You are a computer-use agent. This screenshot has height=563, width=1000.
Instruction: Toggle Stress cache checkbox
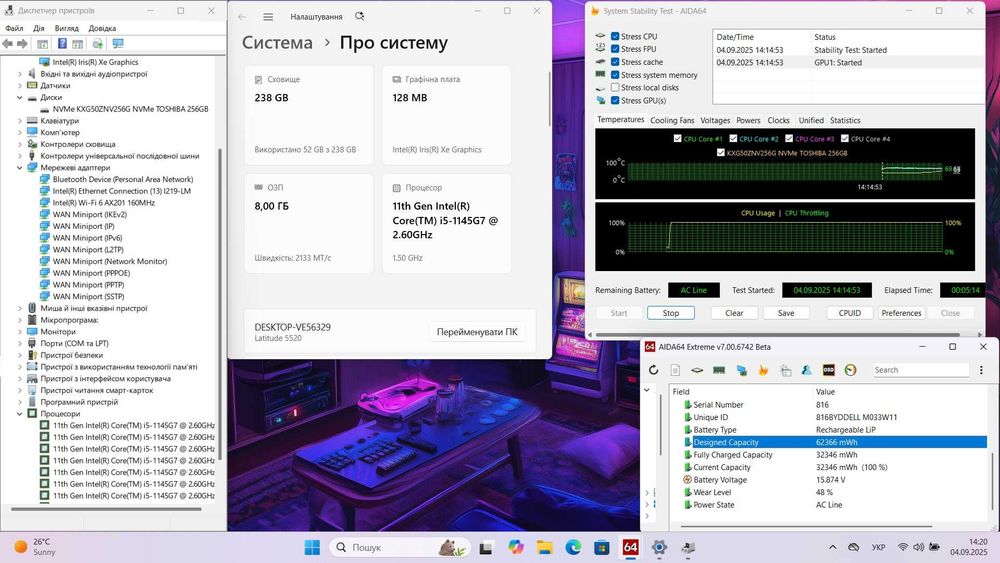tap(615, 62)
